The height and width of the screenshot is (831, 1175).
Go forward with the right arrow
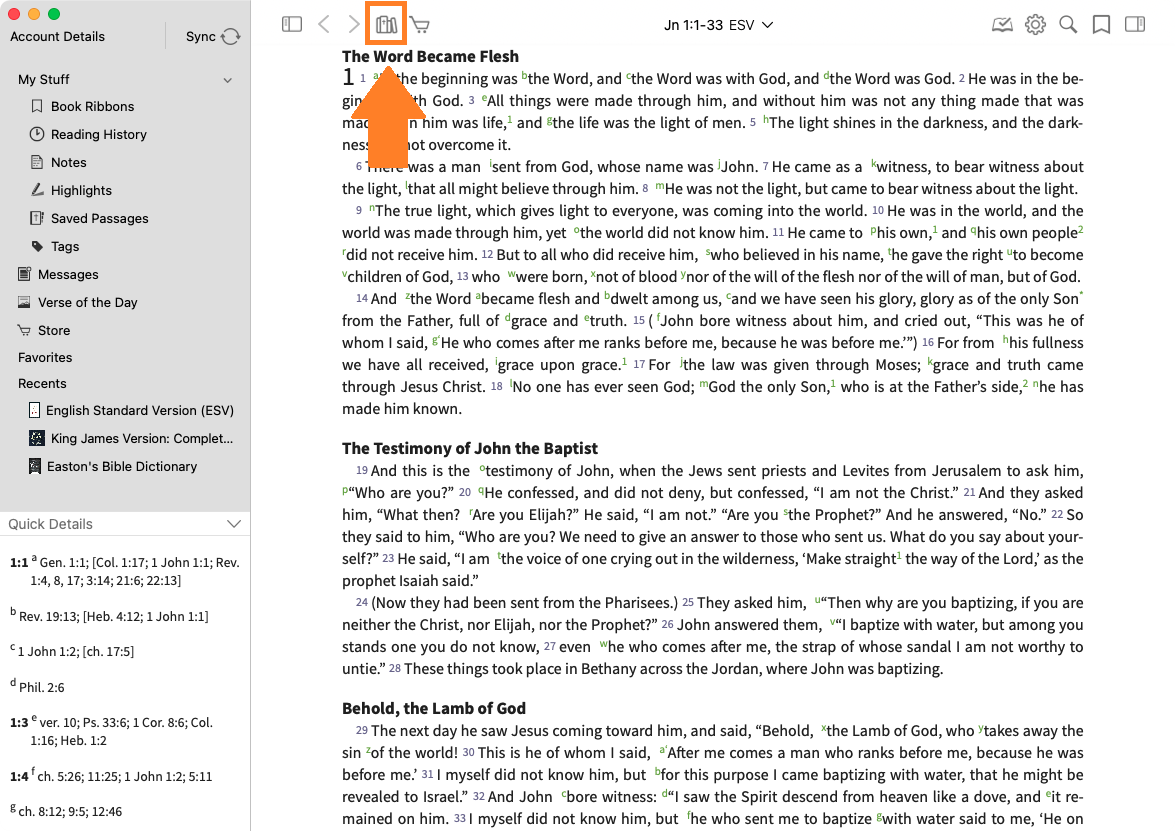tap(354, 25)
